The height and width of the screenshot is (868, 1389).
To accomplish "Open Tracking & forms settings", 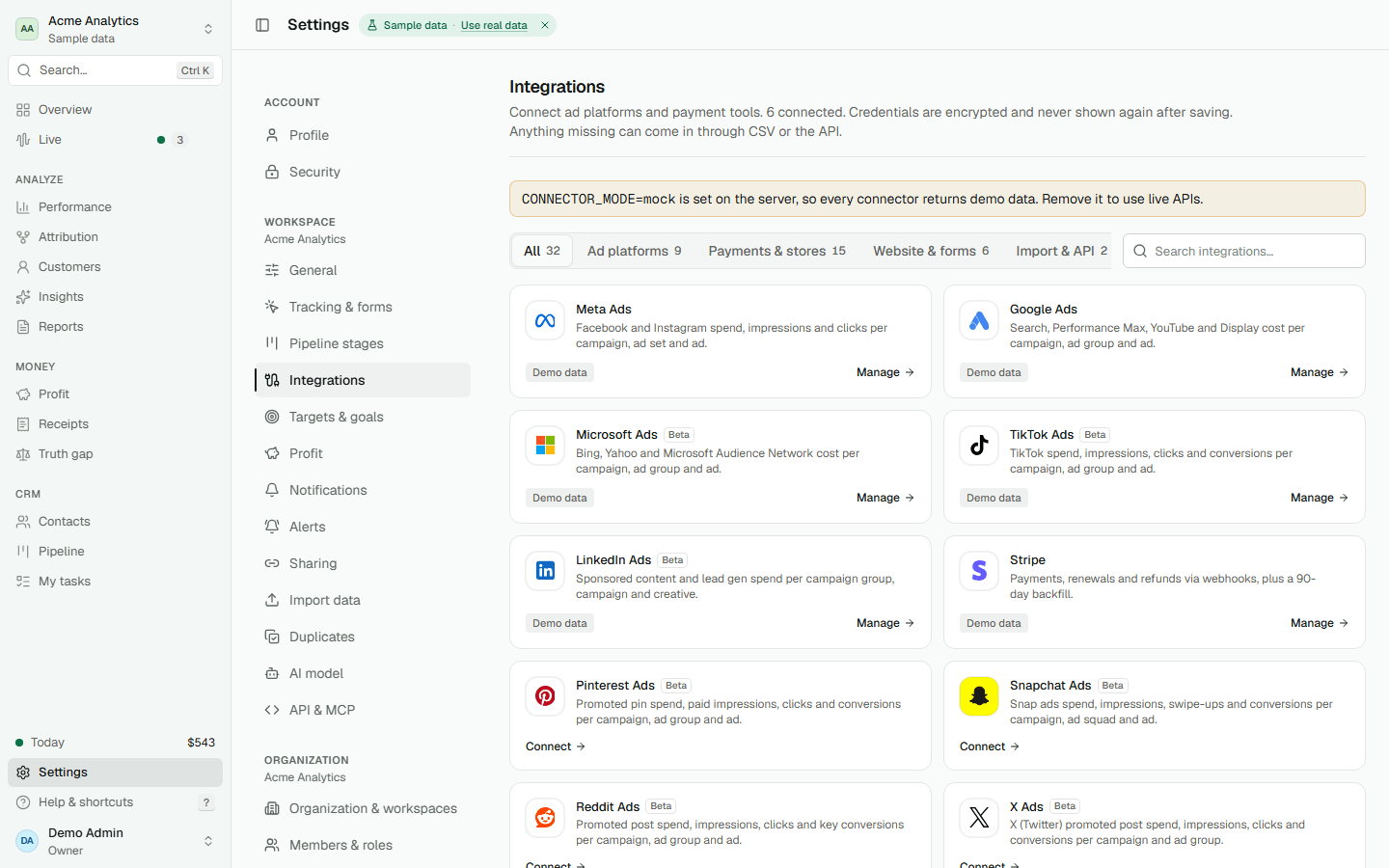I will 363,307.
